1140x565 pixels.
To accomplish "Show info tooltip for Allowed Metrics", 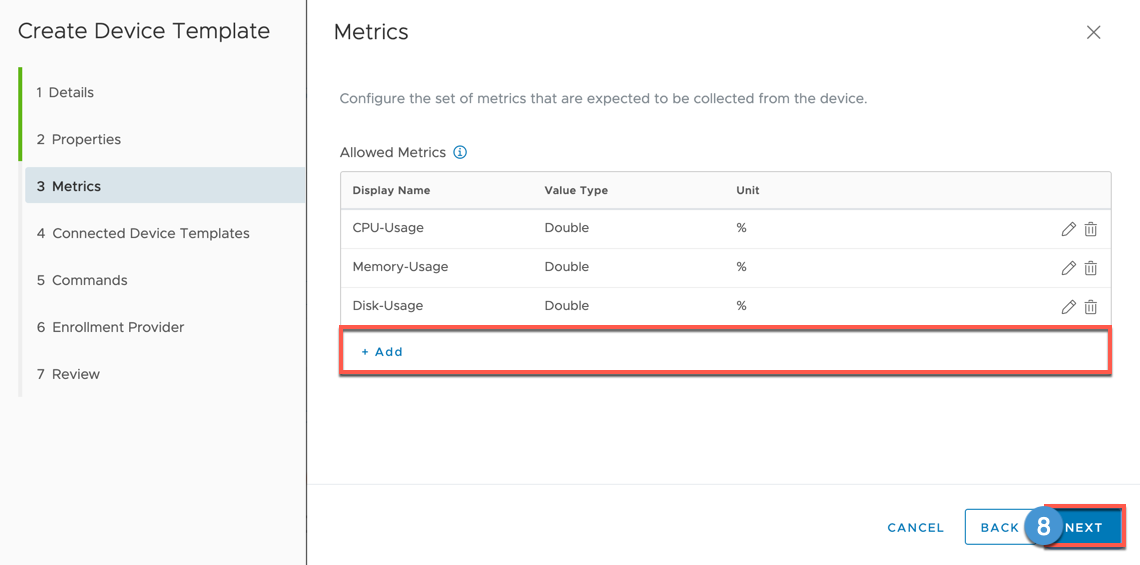I will 460,153.
